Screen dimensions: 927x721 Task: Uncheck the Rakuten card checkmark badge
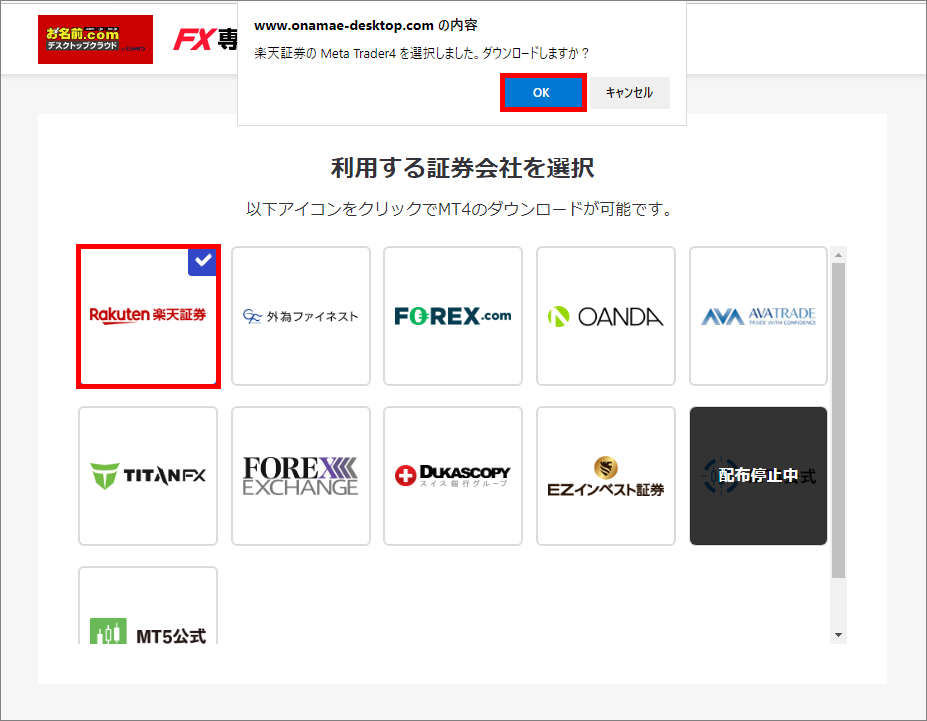203,260
